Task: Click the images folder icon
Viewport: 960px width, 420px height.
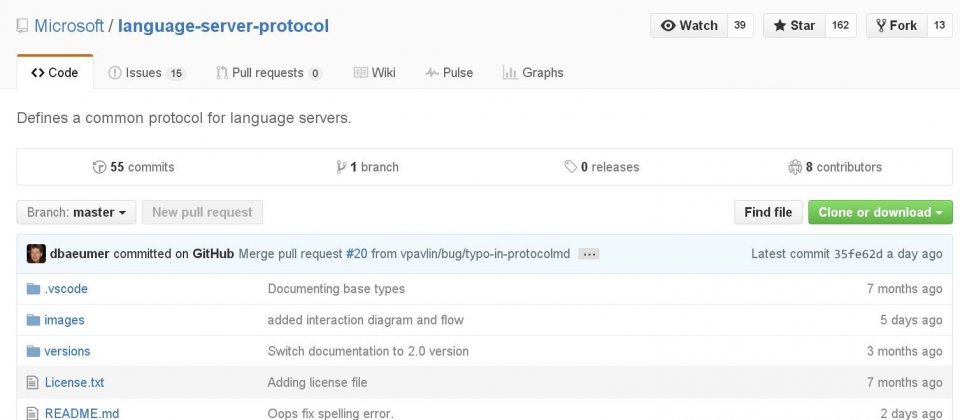Action: pos(33,320)
